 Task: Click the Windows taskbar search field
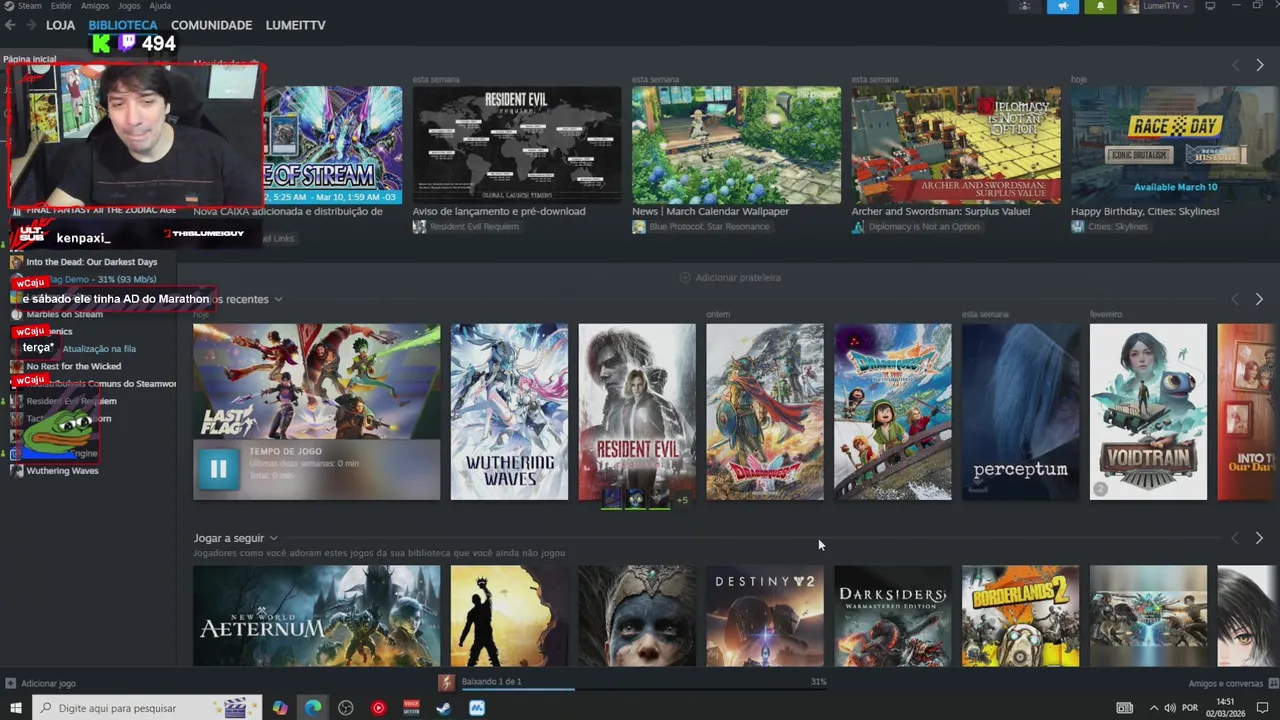147,708
